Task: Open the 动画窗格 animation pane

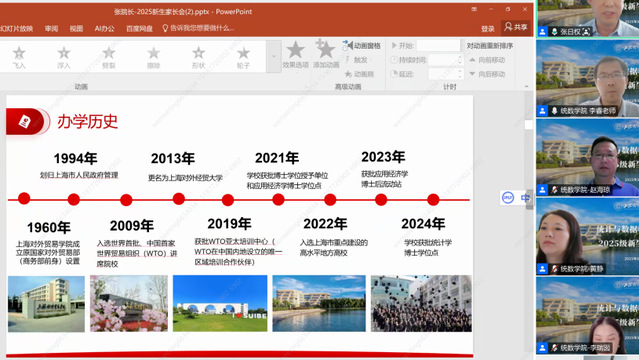Action: (361, 46)
